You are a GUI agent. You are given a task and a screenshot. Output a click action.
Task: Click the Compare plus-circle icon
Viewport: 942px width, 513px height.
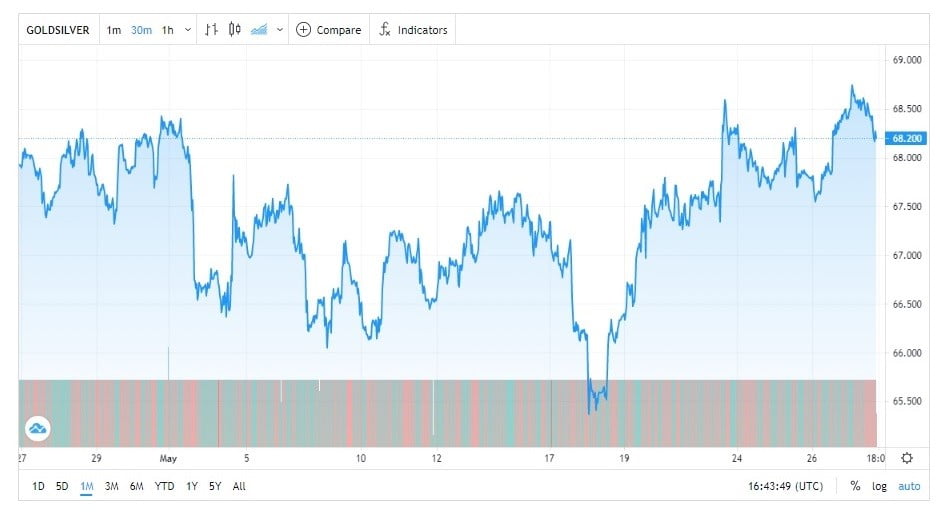click(x=304, y=30)
